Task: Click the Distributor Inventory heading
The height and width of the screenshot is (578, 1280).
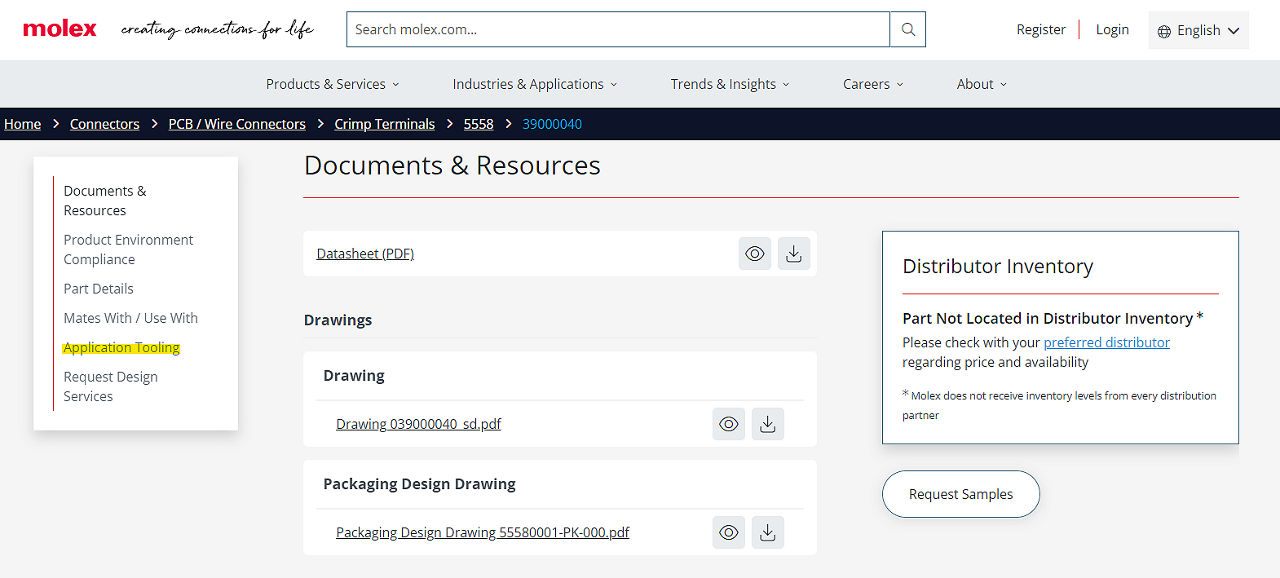Action: pyautogui.click(x=998, y=266)
